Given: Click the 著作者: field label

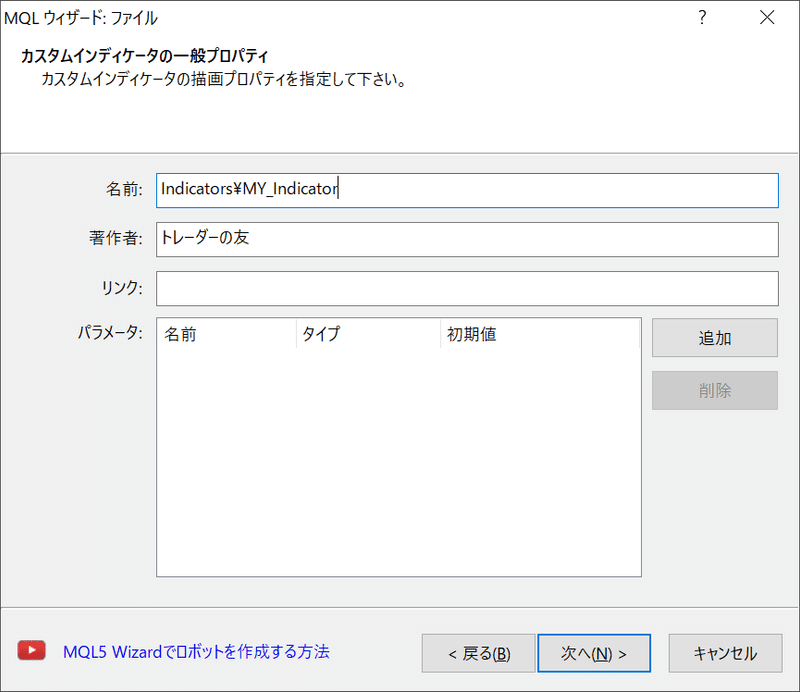Looking at the screenshot, I should pyautogui.click(x=116, y=238).
